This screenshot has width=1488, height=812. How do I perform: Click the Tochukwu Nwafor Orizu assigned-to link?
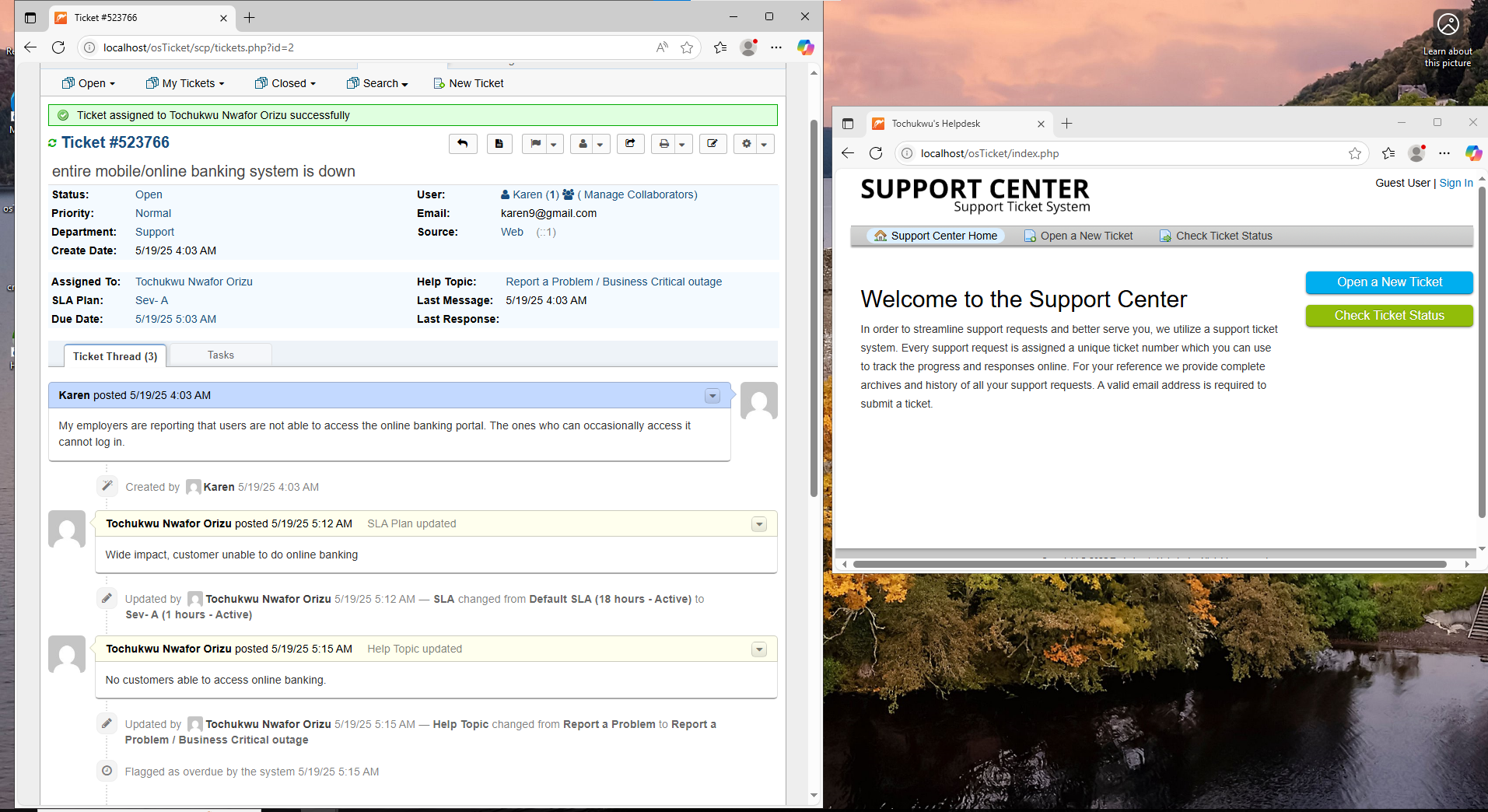click(194, 282)
